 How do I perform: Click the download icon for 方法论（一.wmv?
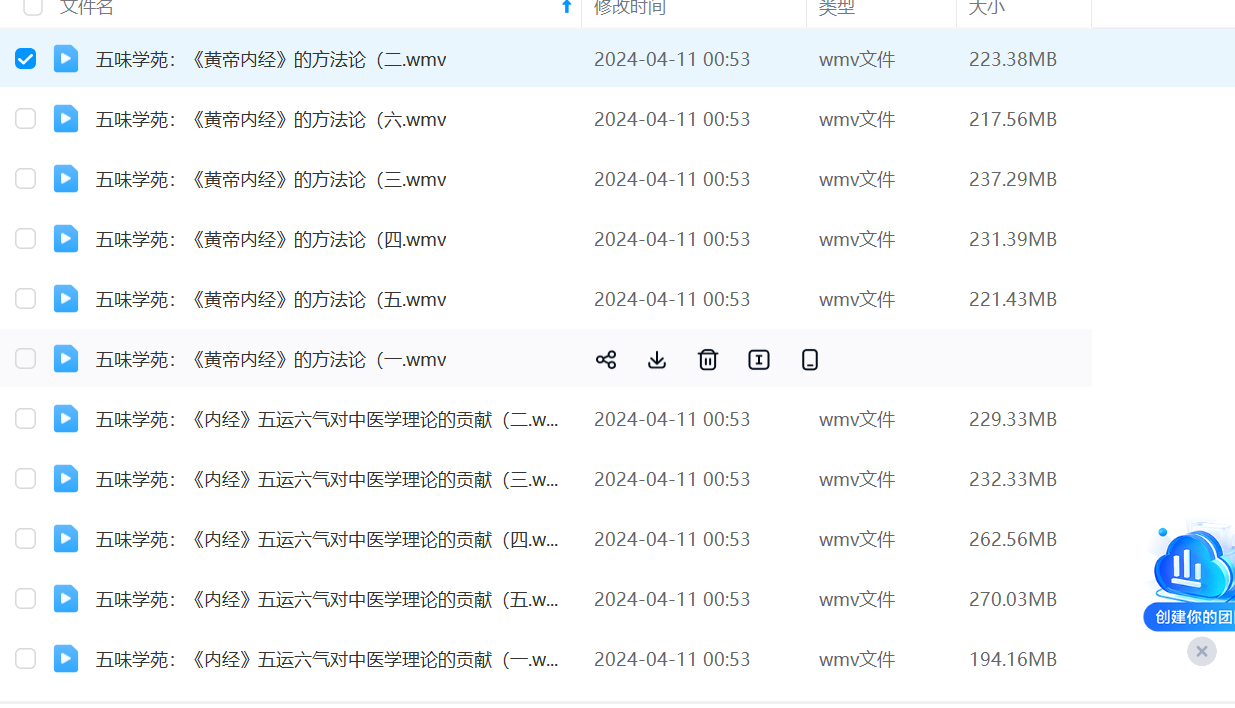[657, 360]
